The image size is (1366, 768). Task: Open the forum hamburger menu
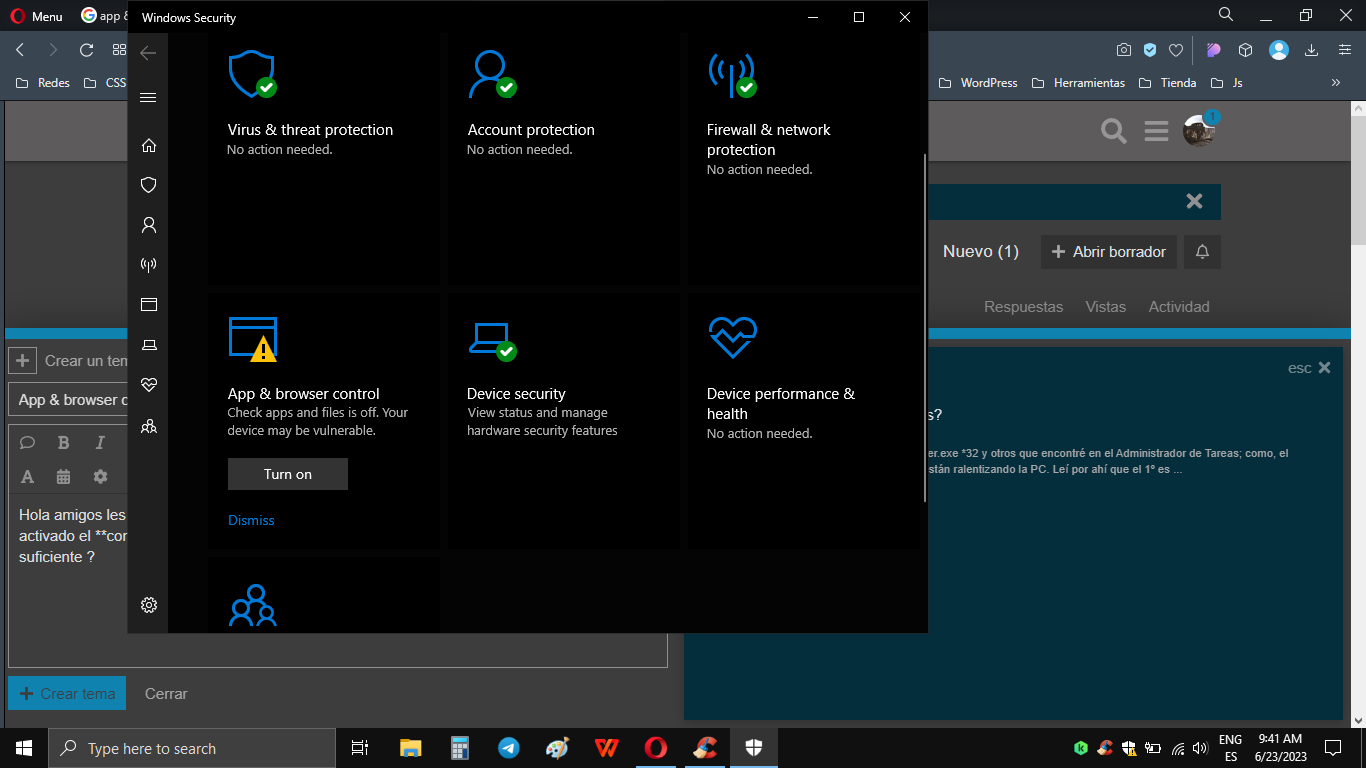(x=1156, y=131)
